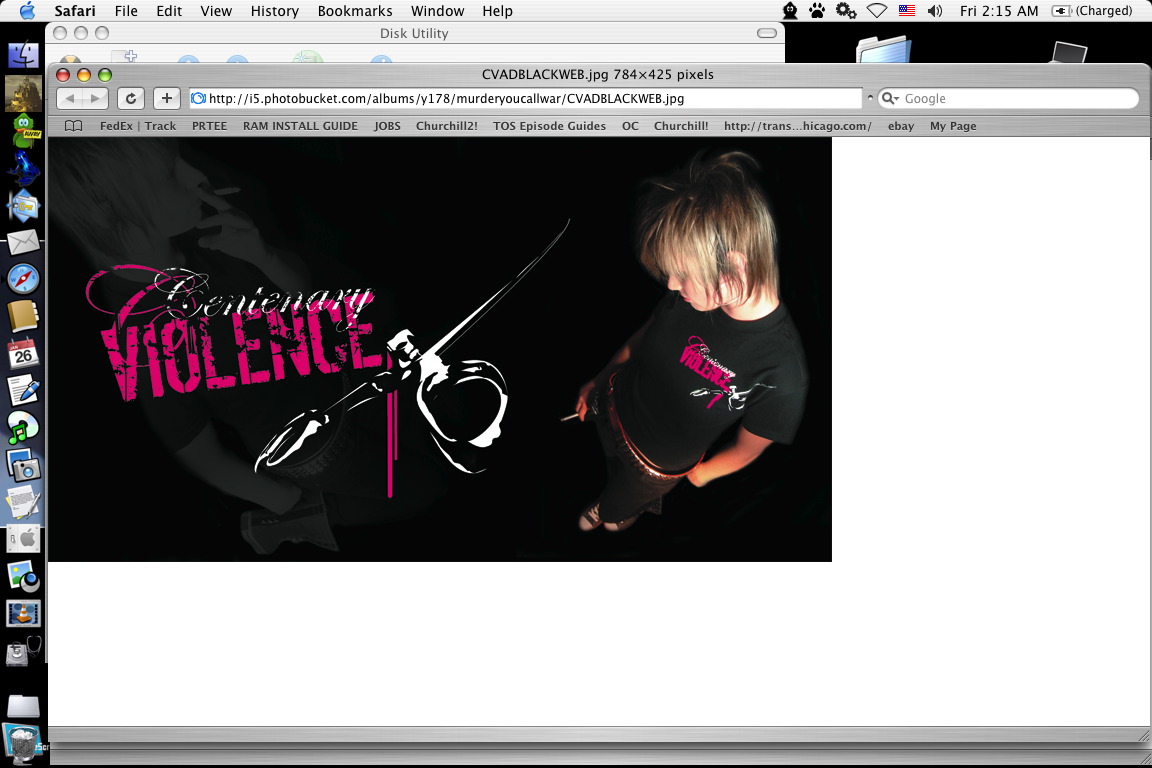
Task: Toggle the Disk Utility toolbar pill button
Action: 767,33
